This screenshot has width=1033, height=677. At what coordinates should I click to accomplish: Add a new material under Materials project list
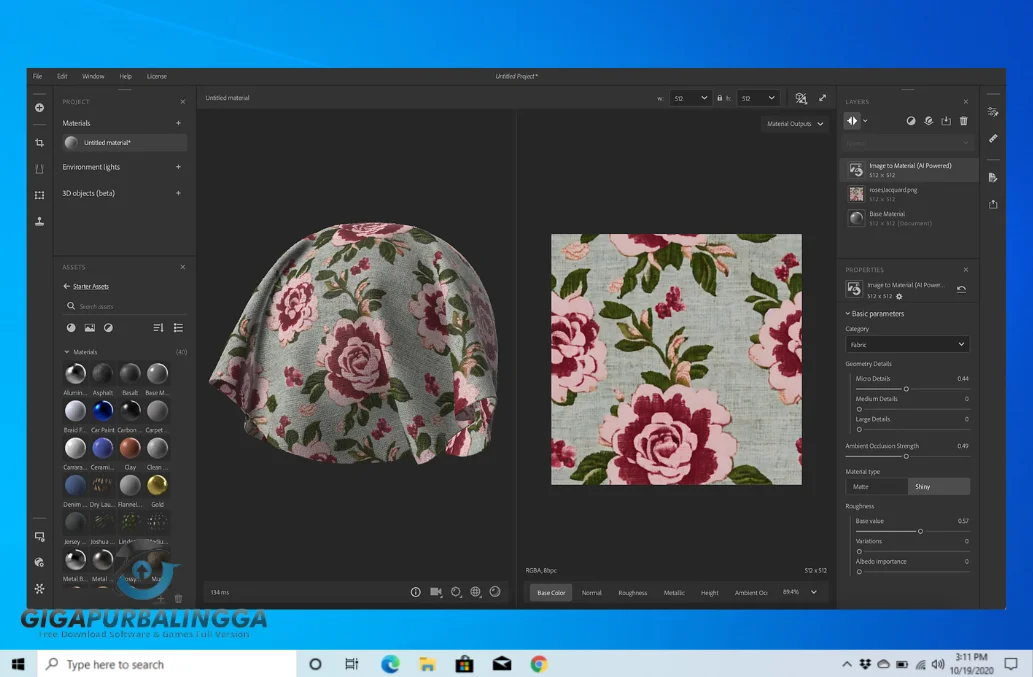(x=178, y=122)
